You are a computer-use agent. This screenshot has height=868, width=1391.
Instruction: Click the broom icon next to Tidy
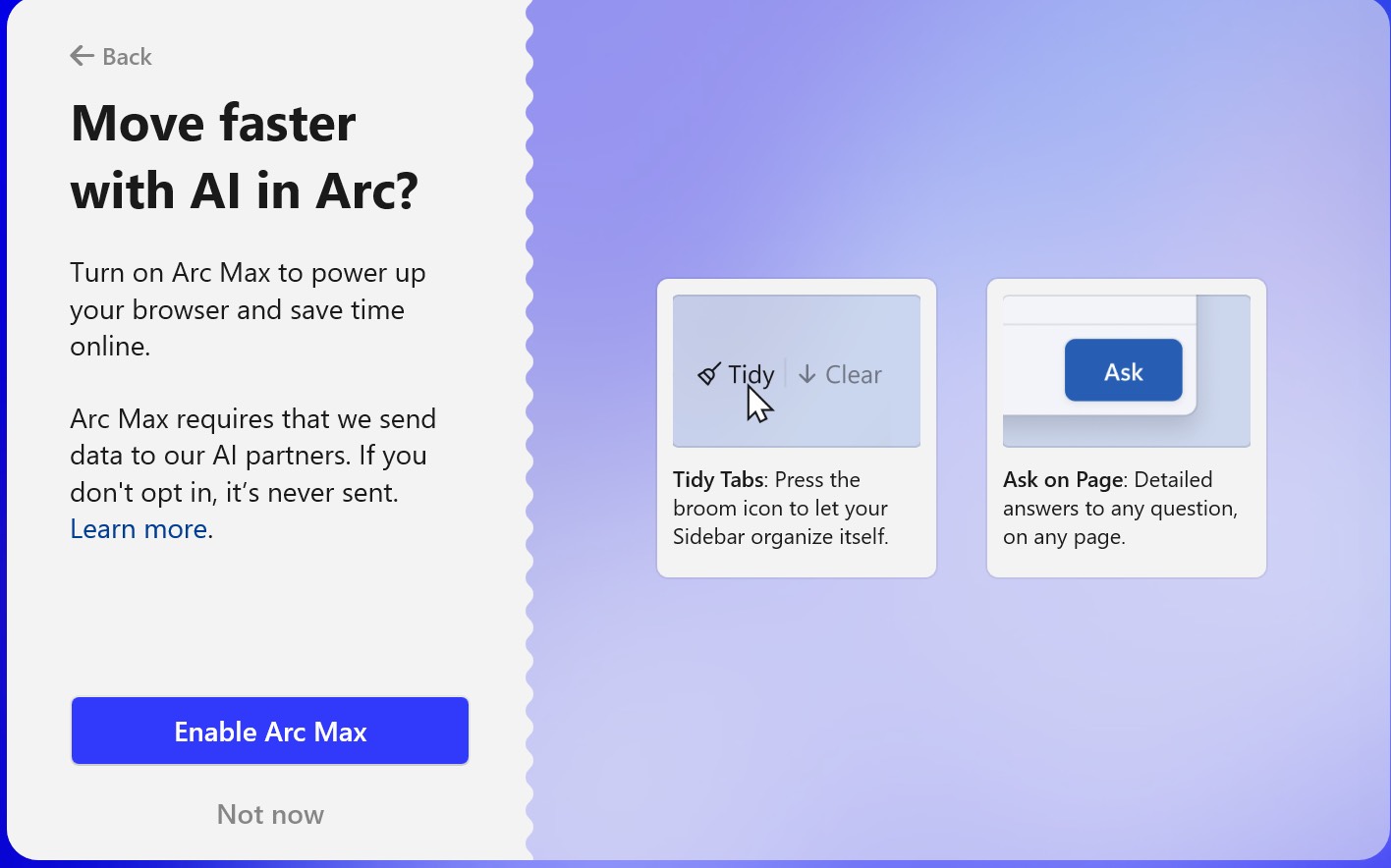709,373
